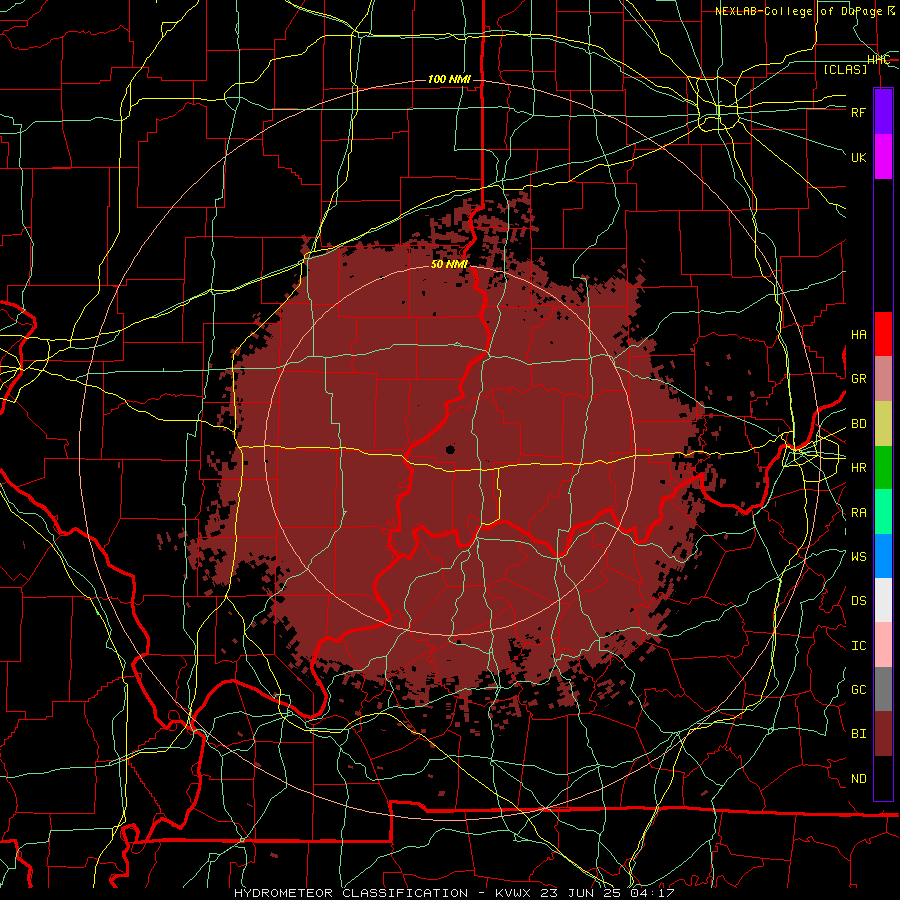Screen dimensions: 900x900
Task: Select the IC pink legend swatch
Action: coord(883,645)
